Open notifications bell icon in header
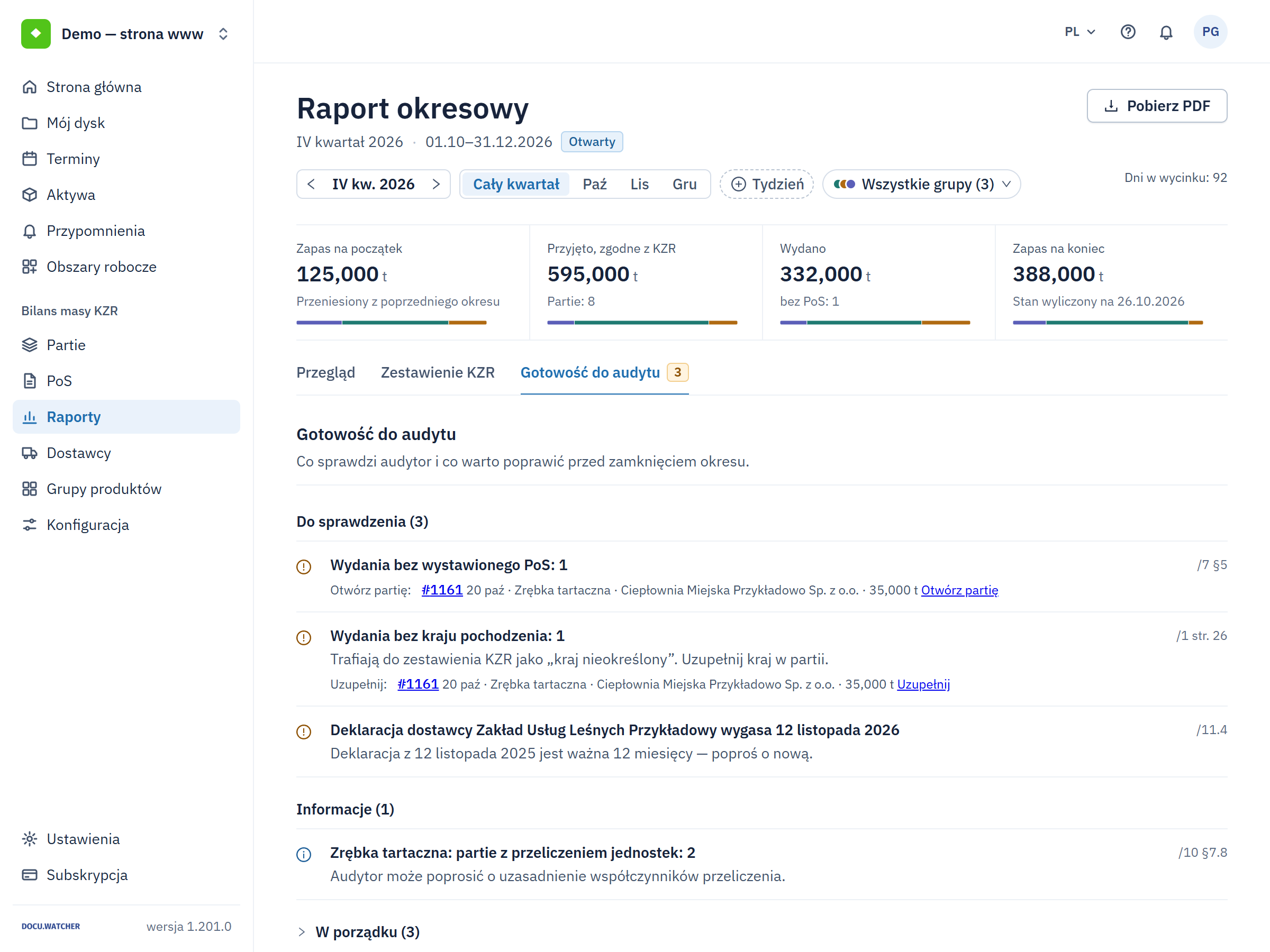The width and height of the screenshot is (1270, 952). (x=1166, y=32)
